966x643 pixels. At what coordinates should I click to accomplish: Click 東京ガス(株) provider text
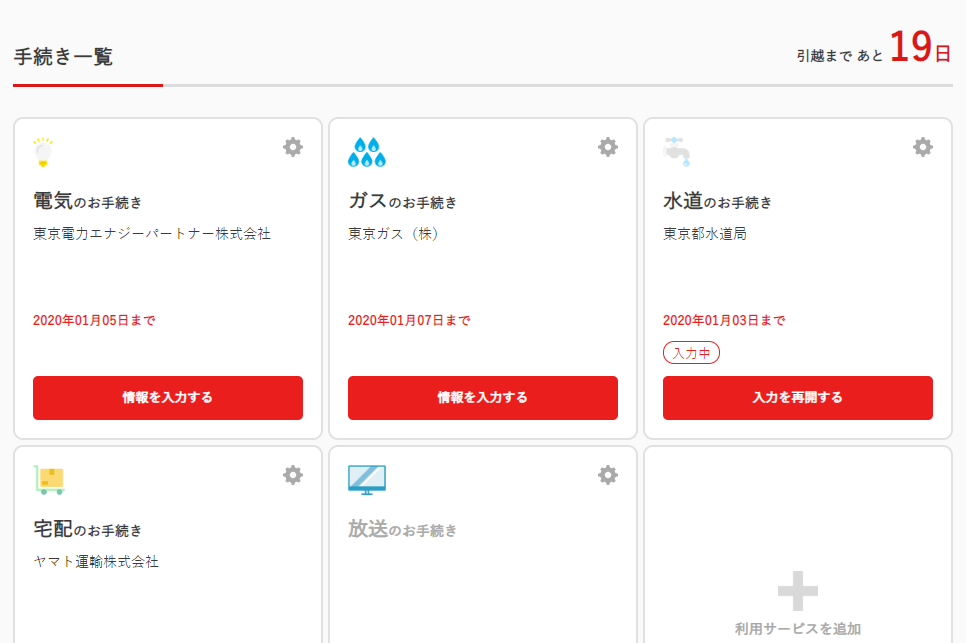coord(394,234)
